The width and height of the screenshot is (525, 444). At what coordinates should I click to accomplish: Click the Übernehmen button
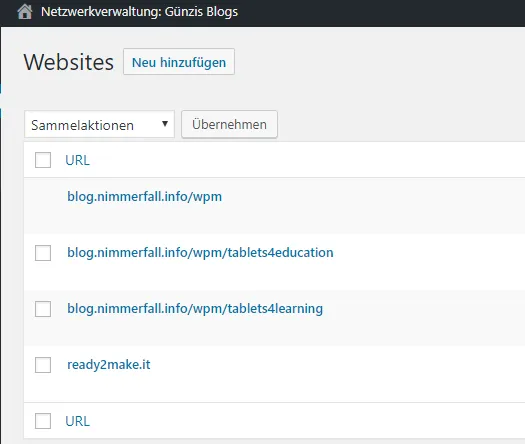click(x=229, y=124)
